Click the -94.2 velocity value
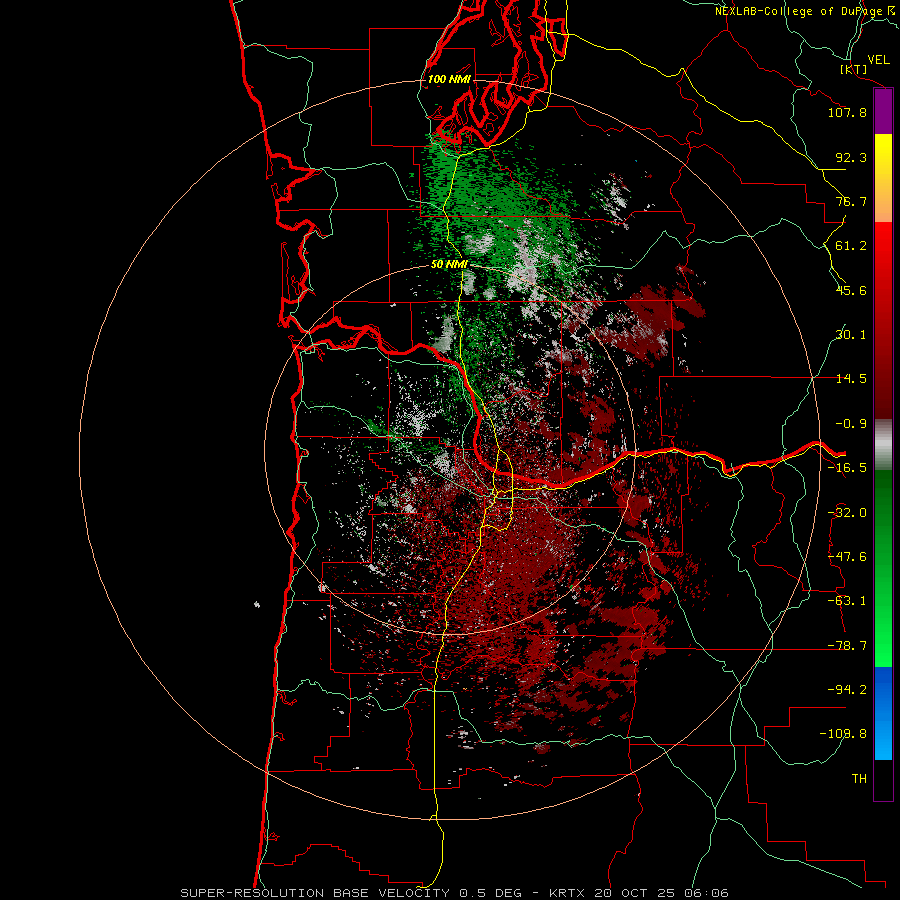The image size is (900, 900). (847, 689)
